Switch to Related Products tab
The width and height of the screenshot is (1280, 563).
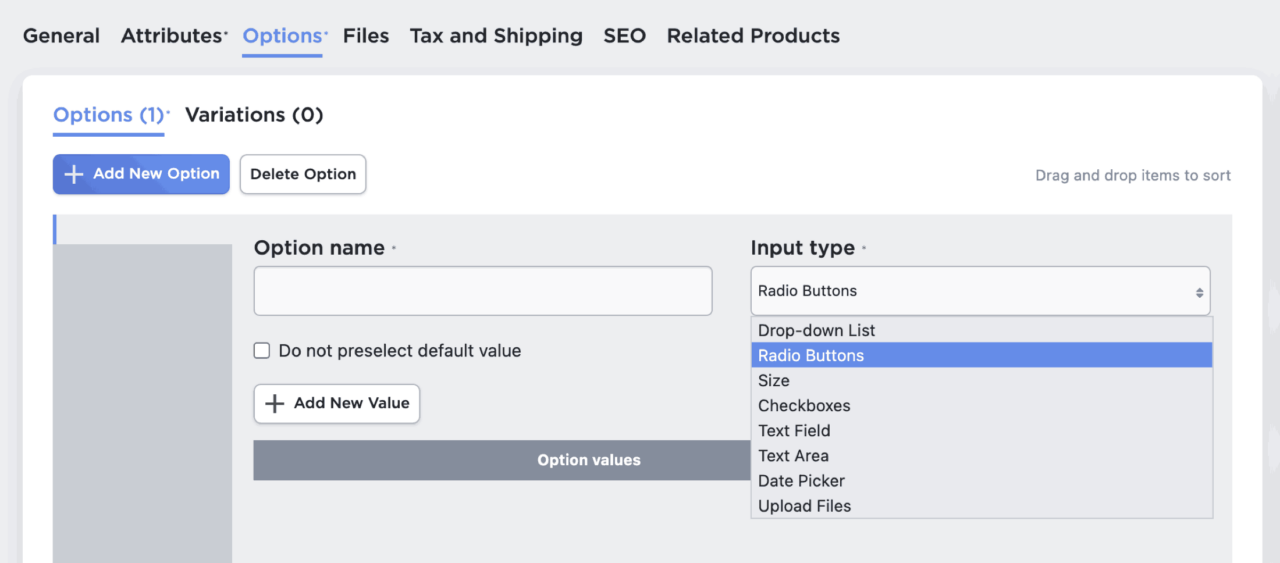pyautogui.click(x=753, y=36)
